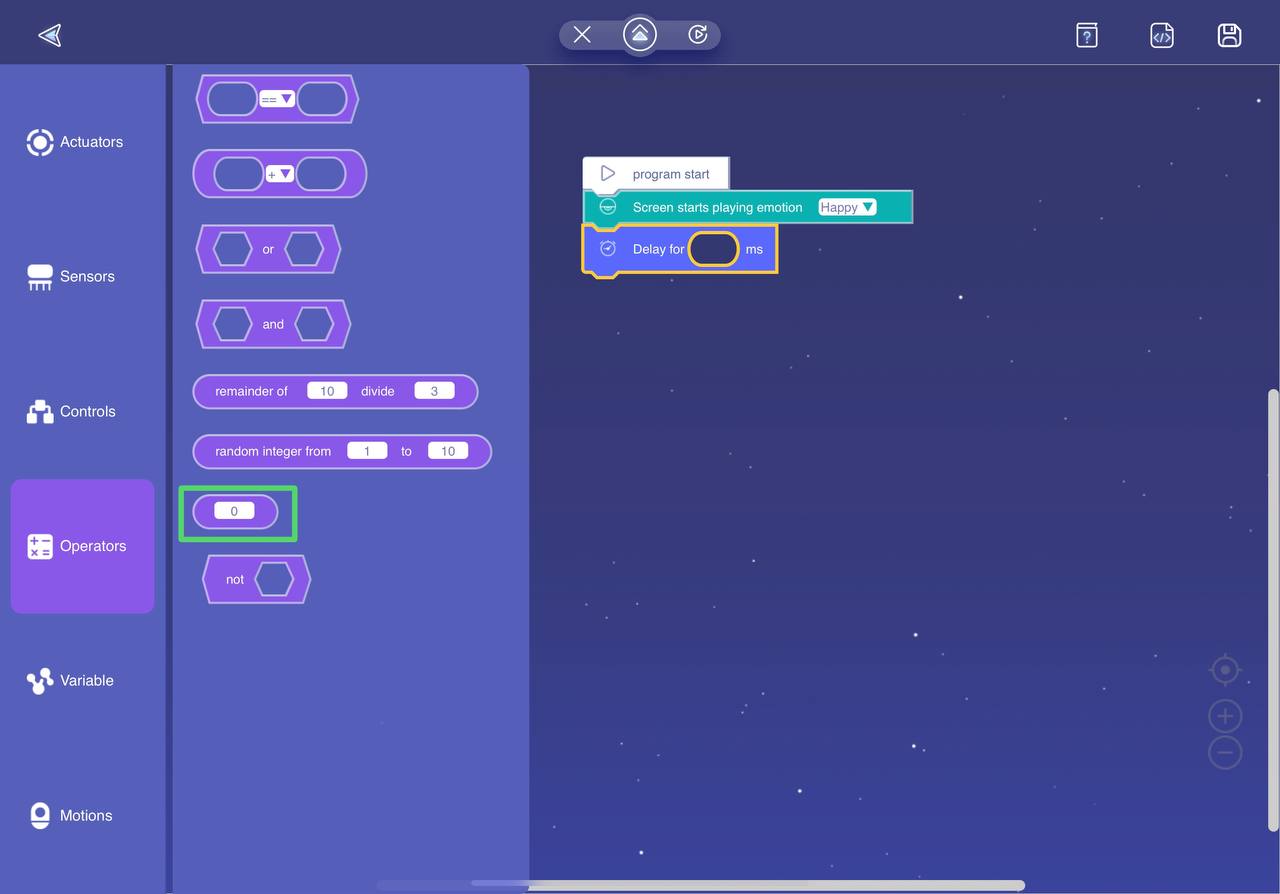Zoom in with the plus icon

[x=1225, y=716]
